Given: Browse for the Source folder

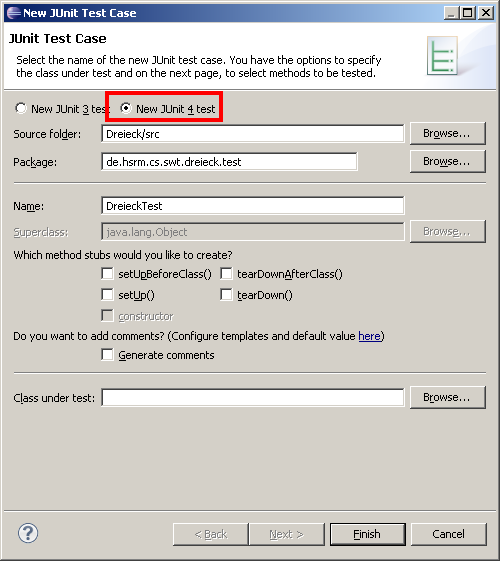Looking at the screenshot, I should click(448, 133).
